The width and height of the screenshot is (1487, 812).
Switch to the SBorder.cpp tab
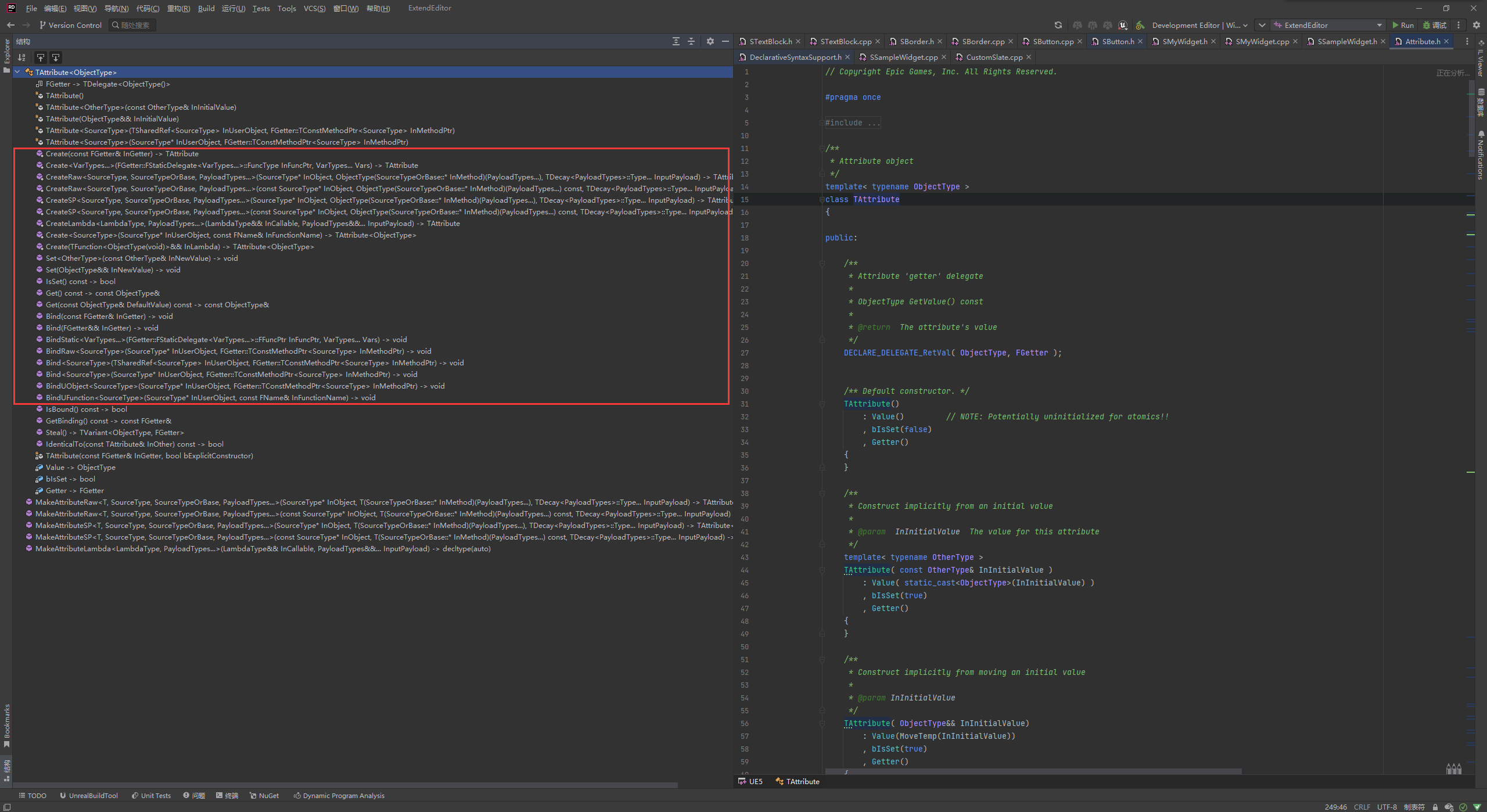983,41
